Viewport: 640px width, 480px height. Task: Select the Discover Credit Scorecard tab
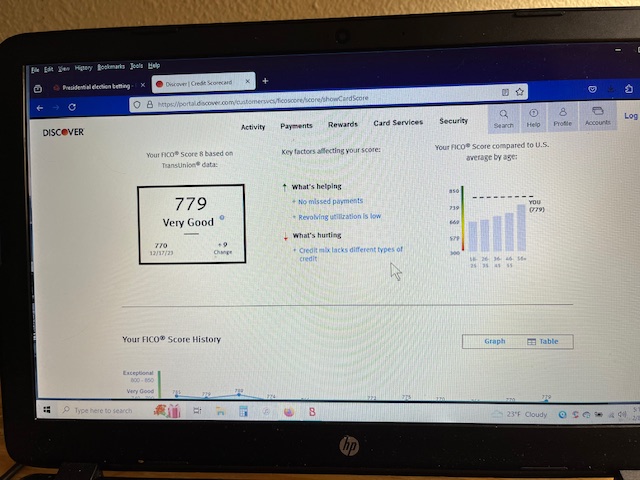204,82
